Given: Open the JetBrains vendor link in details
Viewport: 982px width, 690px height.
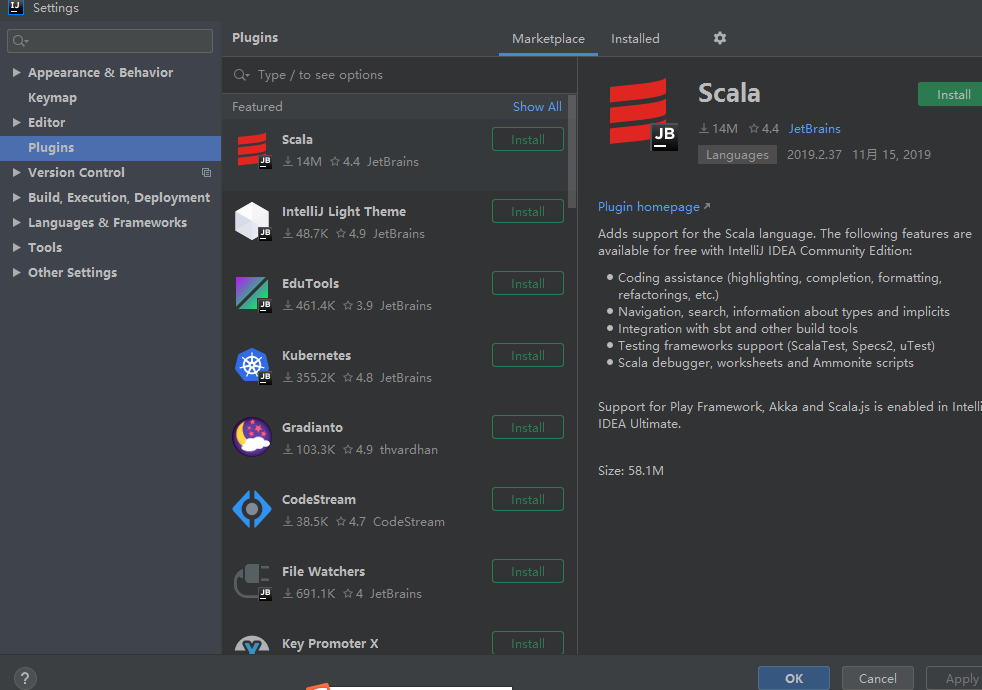Looking at the screenshot, I should (814, 128).
